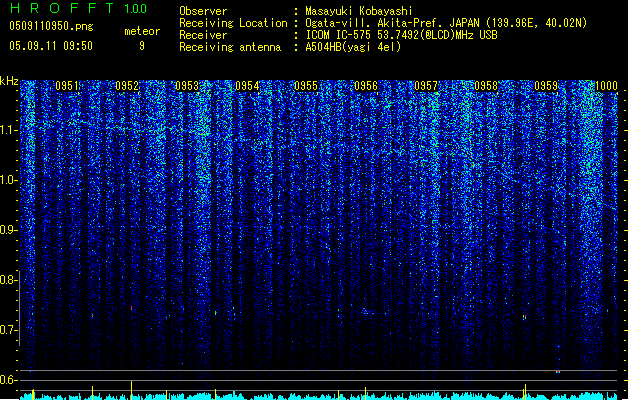This screenshot has width=629, height=400.
Task: Click the 'Receiving Location' field label
Action: click(233, 23)
